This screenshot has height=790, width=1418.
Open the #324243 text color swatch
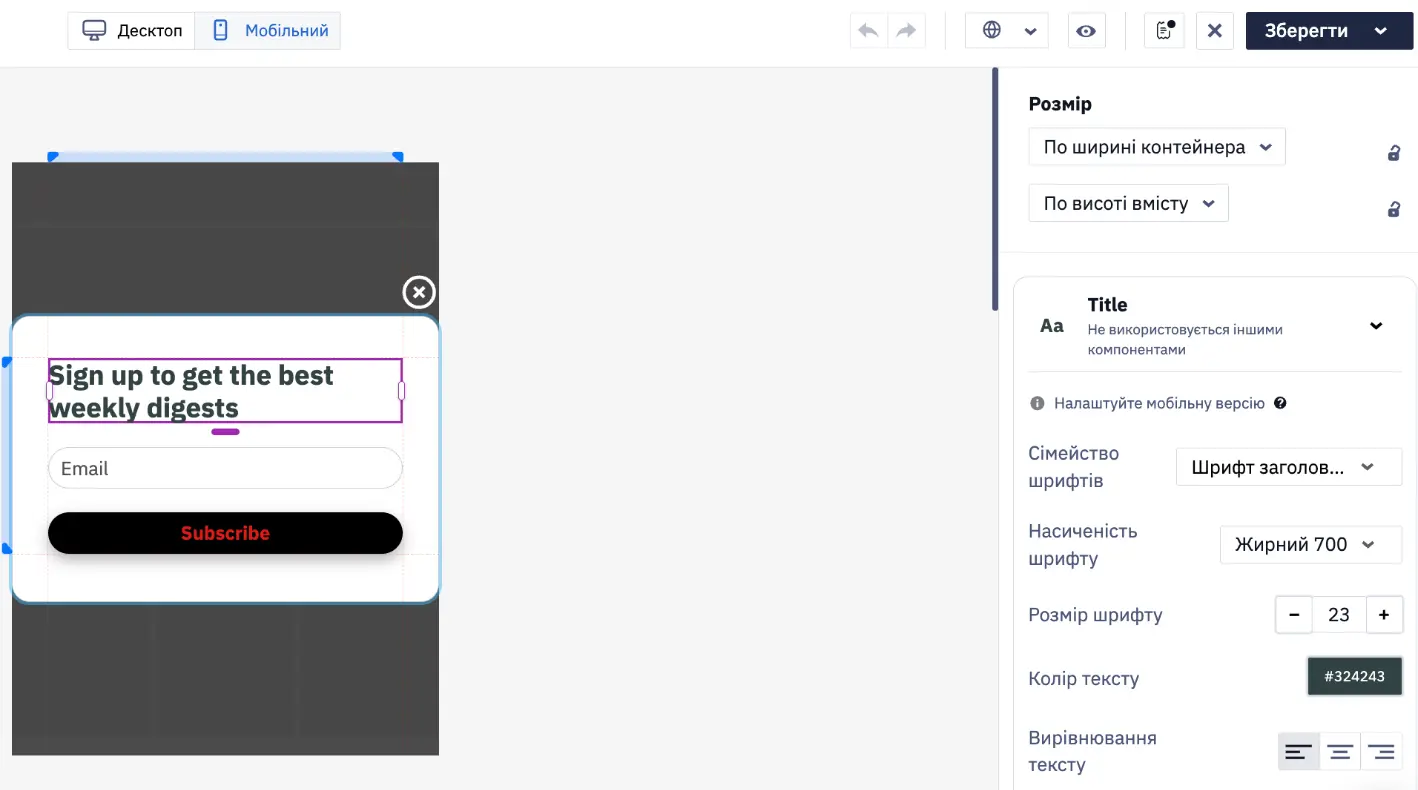1355,676
